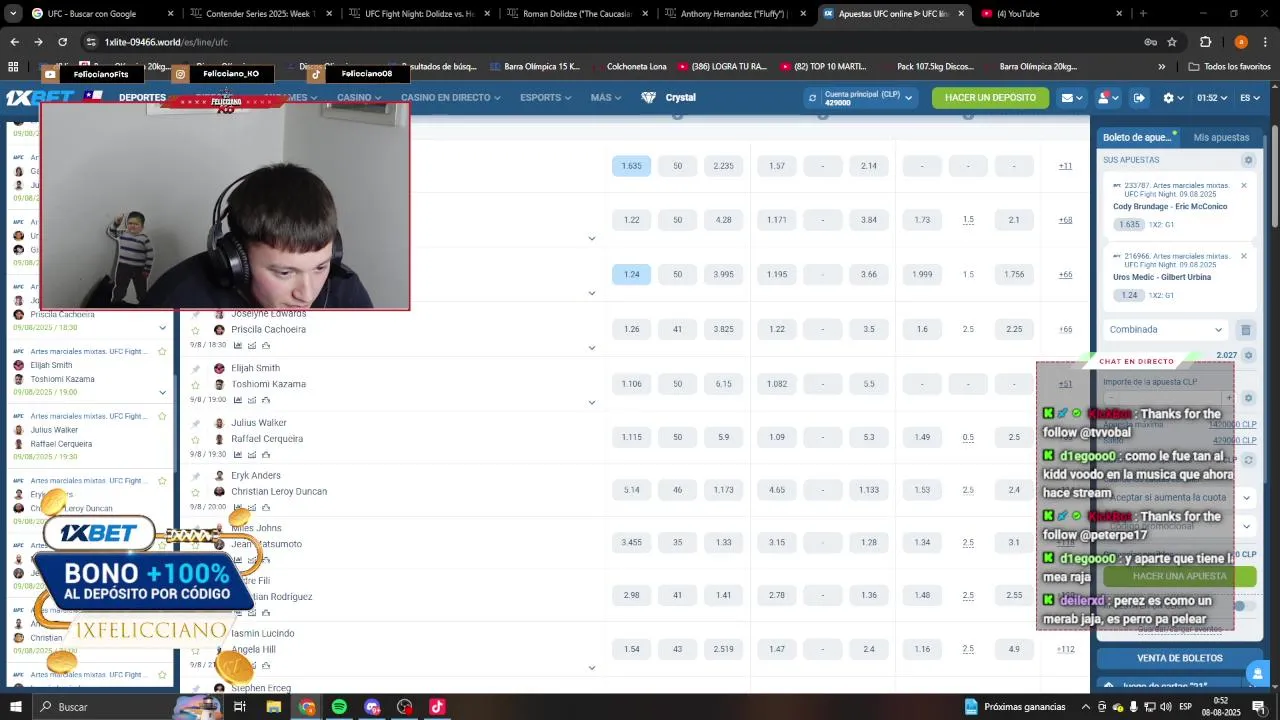This screenshot has width=1280, height=720.
Task: Collapse Priscila Cachoeira sidebar event
Action: tap(162, 327)
